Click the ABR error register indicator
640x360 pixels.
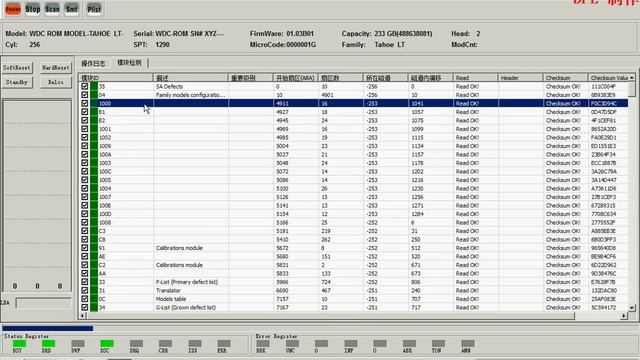tap(409, 344)
